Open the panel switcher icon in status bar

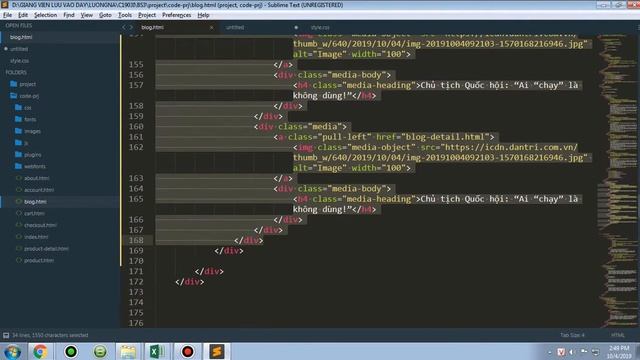(x=6, y=335)
